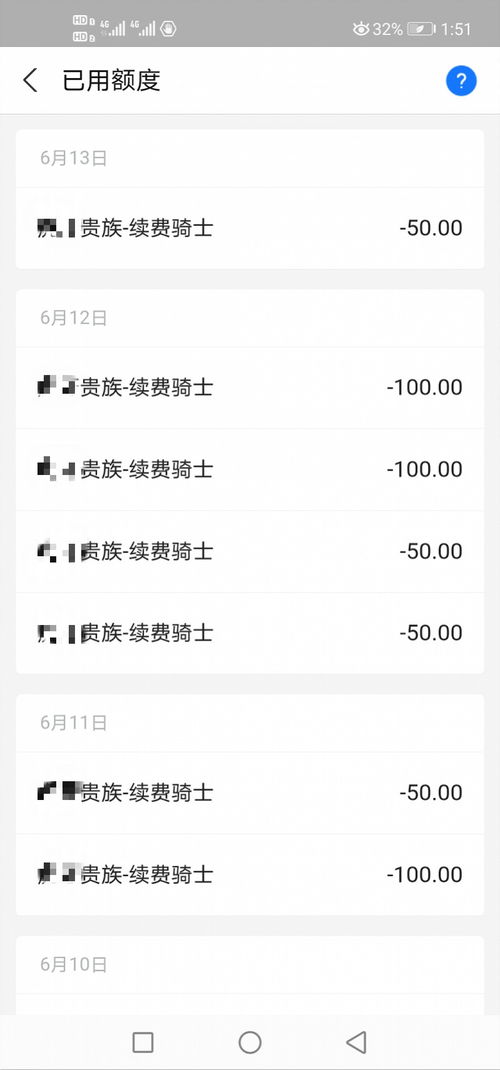Tap the eye comfort icon in status bar
500x1070 pixels.
(361, 29)
